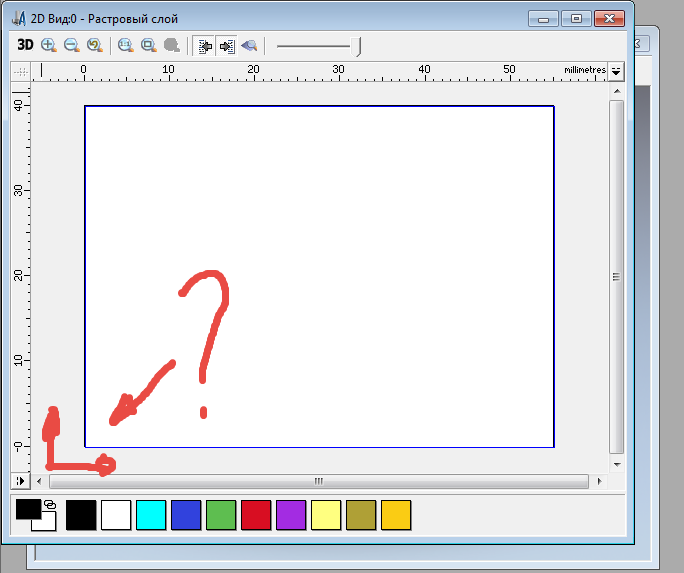Pick the red palette swatch
Screen dimensions: 684x573
pos(256,515)
